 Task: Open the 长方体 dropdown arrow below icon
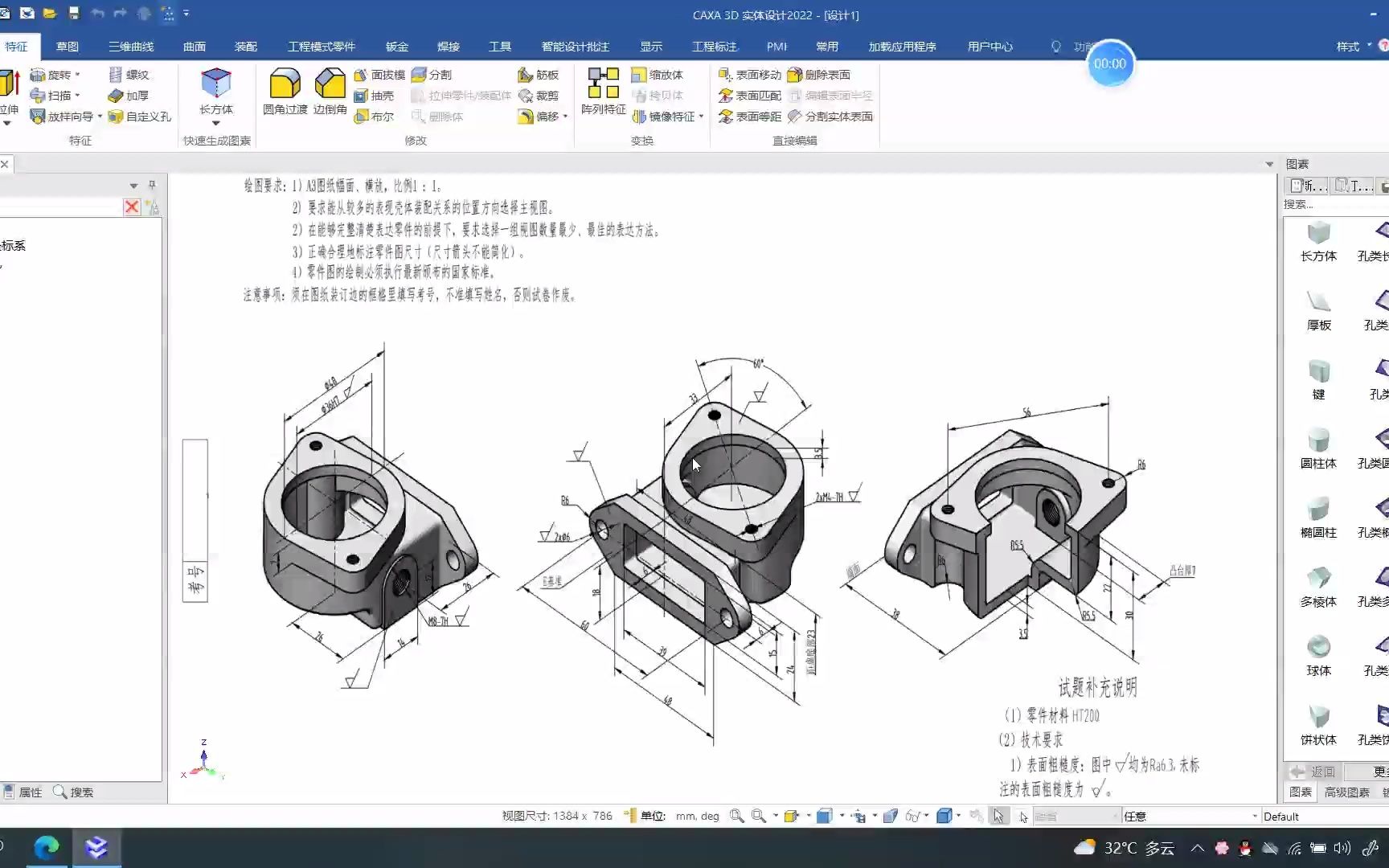pyautogui.click(x=215, y=123)
